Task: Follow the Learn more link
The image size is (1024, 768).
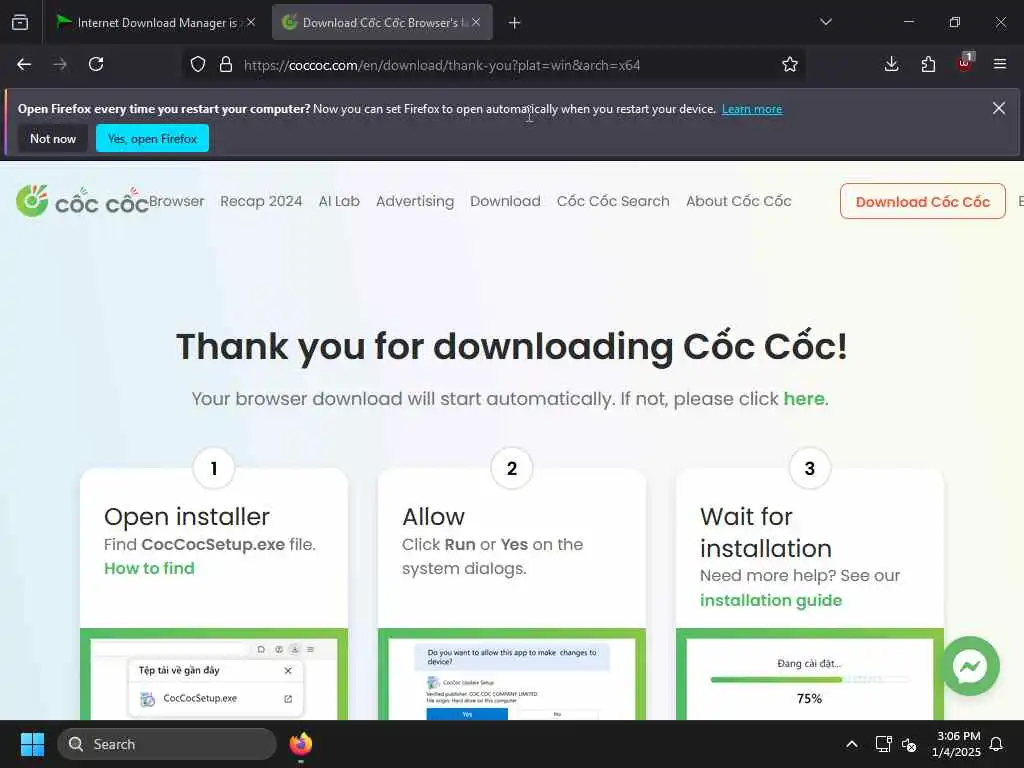Action: 752,109
